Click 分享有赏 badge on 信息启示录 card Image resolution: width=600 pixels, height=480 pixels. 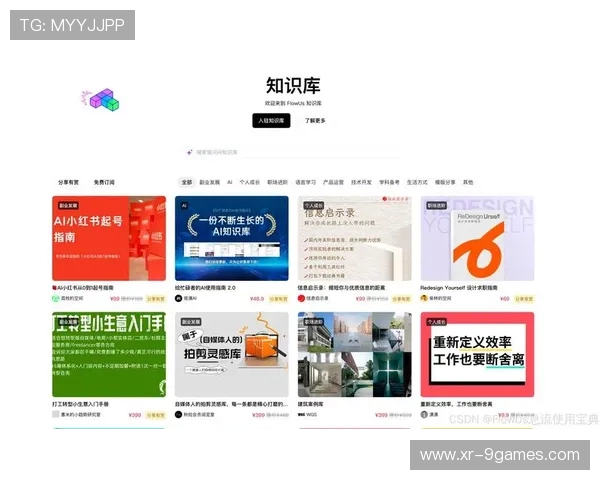401,299
